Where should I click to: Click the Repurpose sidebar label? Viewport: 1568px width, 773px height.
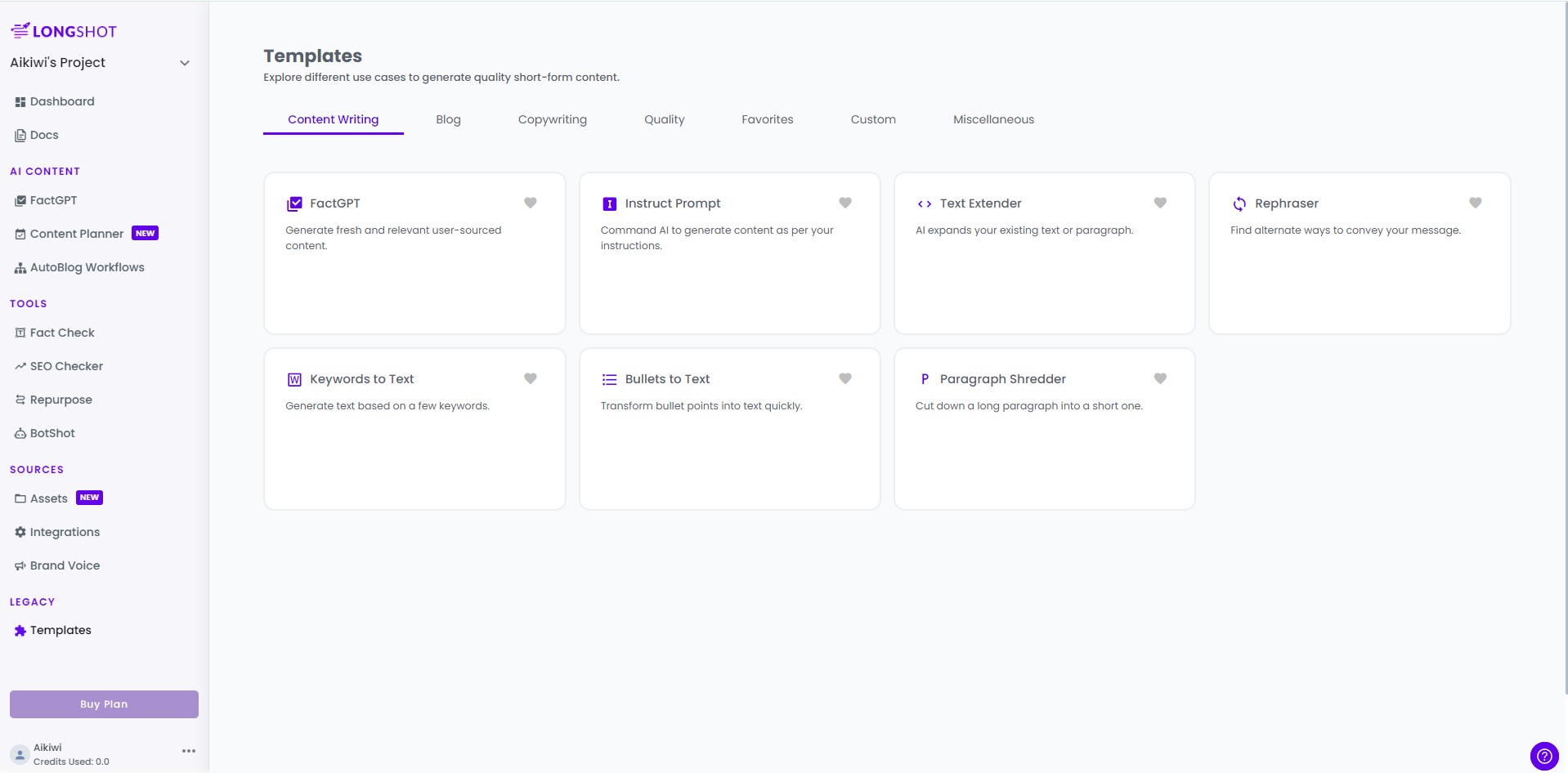pos(61,400)
